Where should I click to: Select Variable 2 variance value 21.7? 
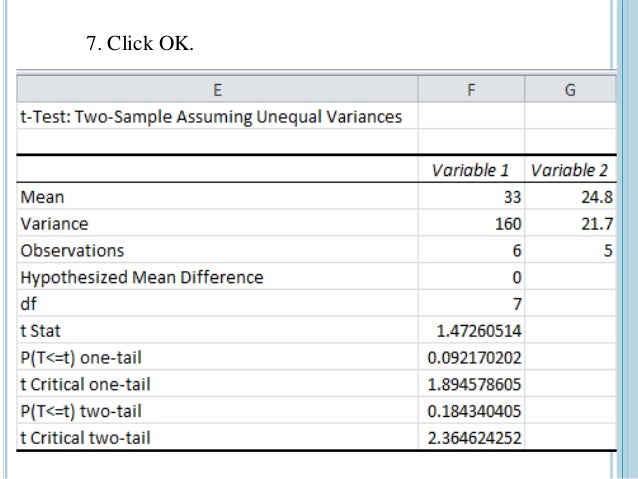point(570,224)
